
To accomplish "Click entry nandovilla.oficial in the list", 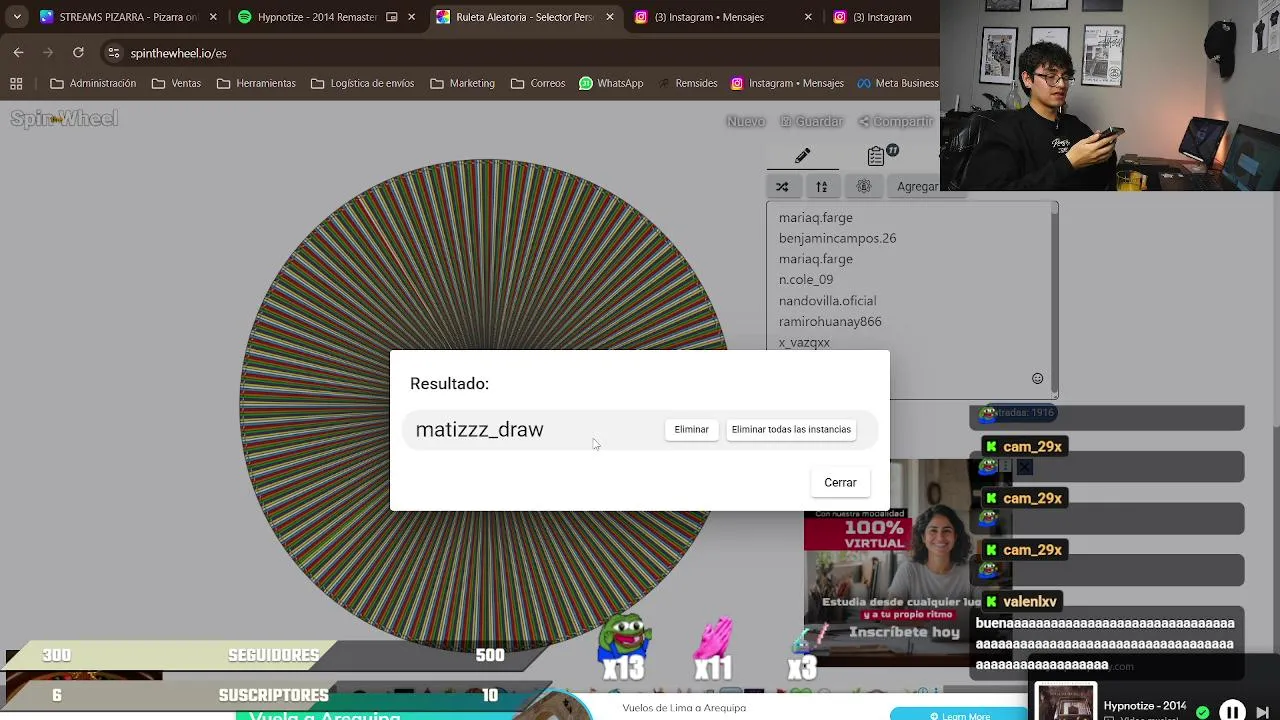I will pos(827,300).
